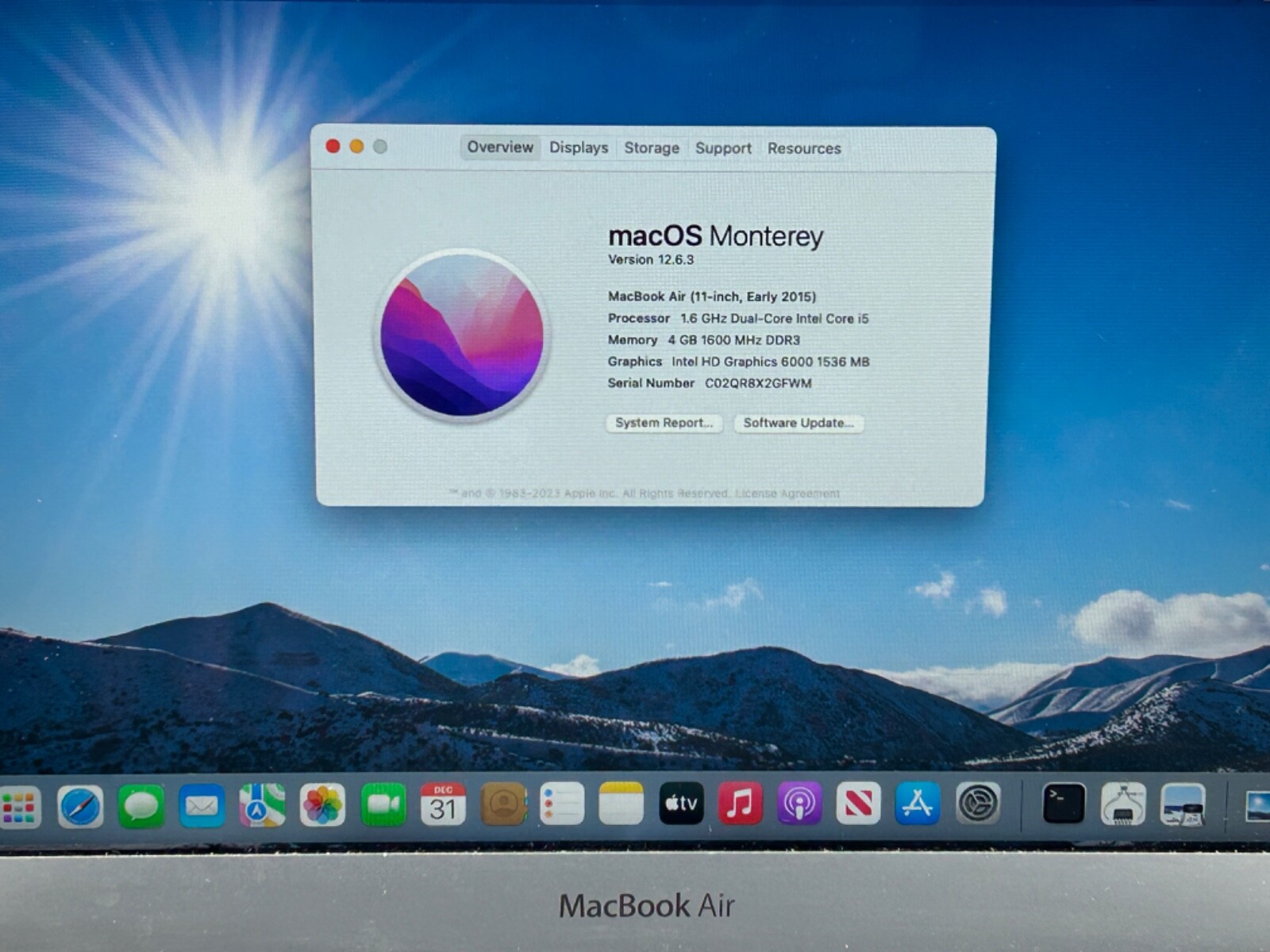The height and width of the screenshot is (952, 1270).
Task: Open the Messages app in the Dock
Action: pos(141,806)
